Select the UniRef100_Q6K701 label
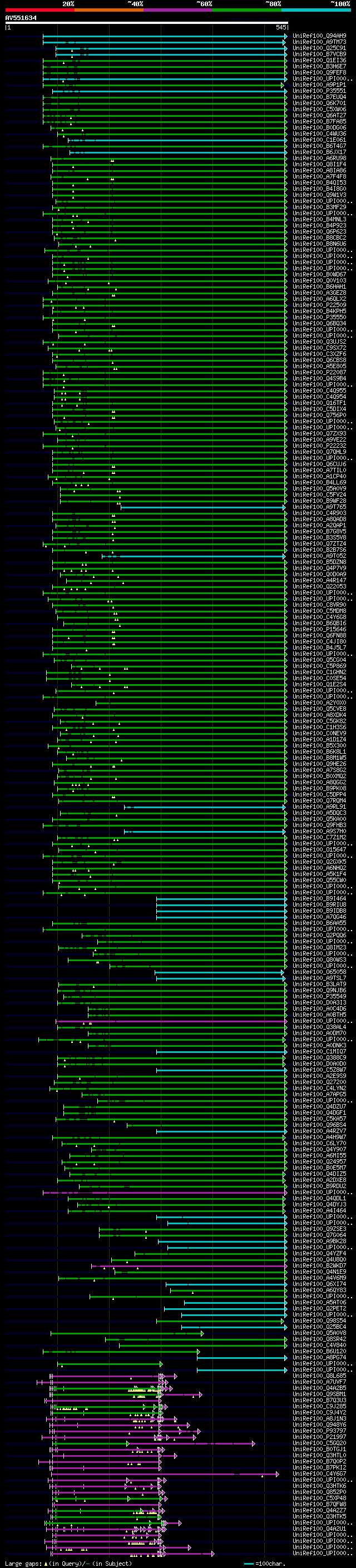 319,103
